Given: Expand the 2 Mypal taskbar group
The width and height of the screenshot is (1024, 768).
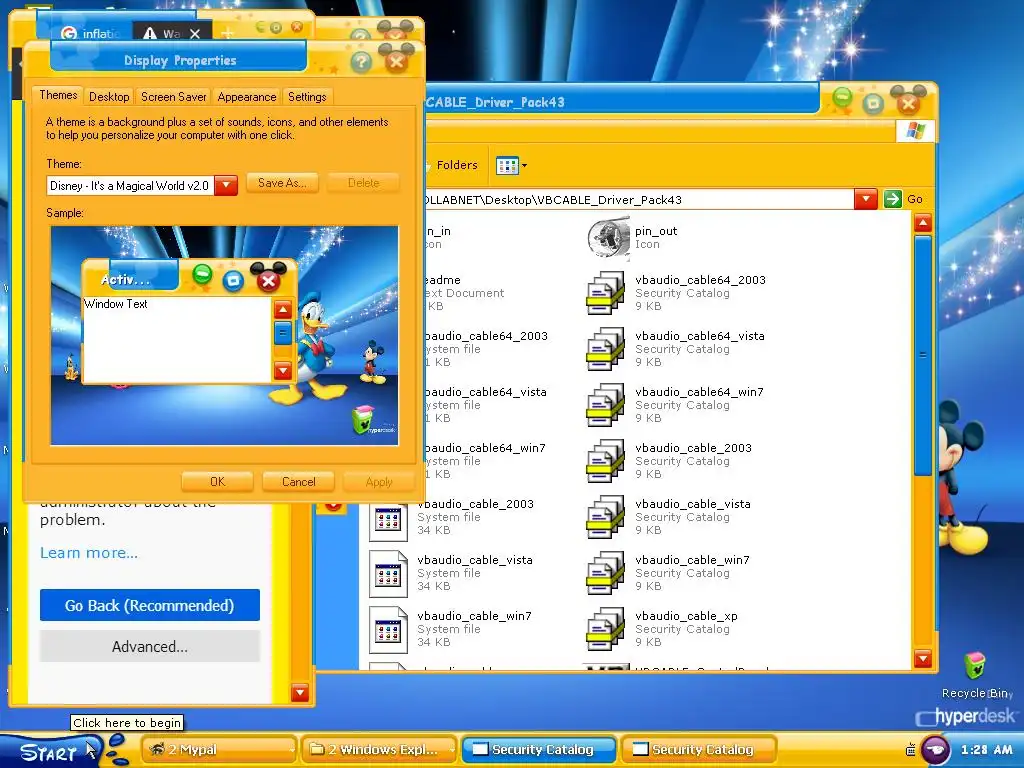Looking at the screenshot, I should [x=291, y=750].
